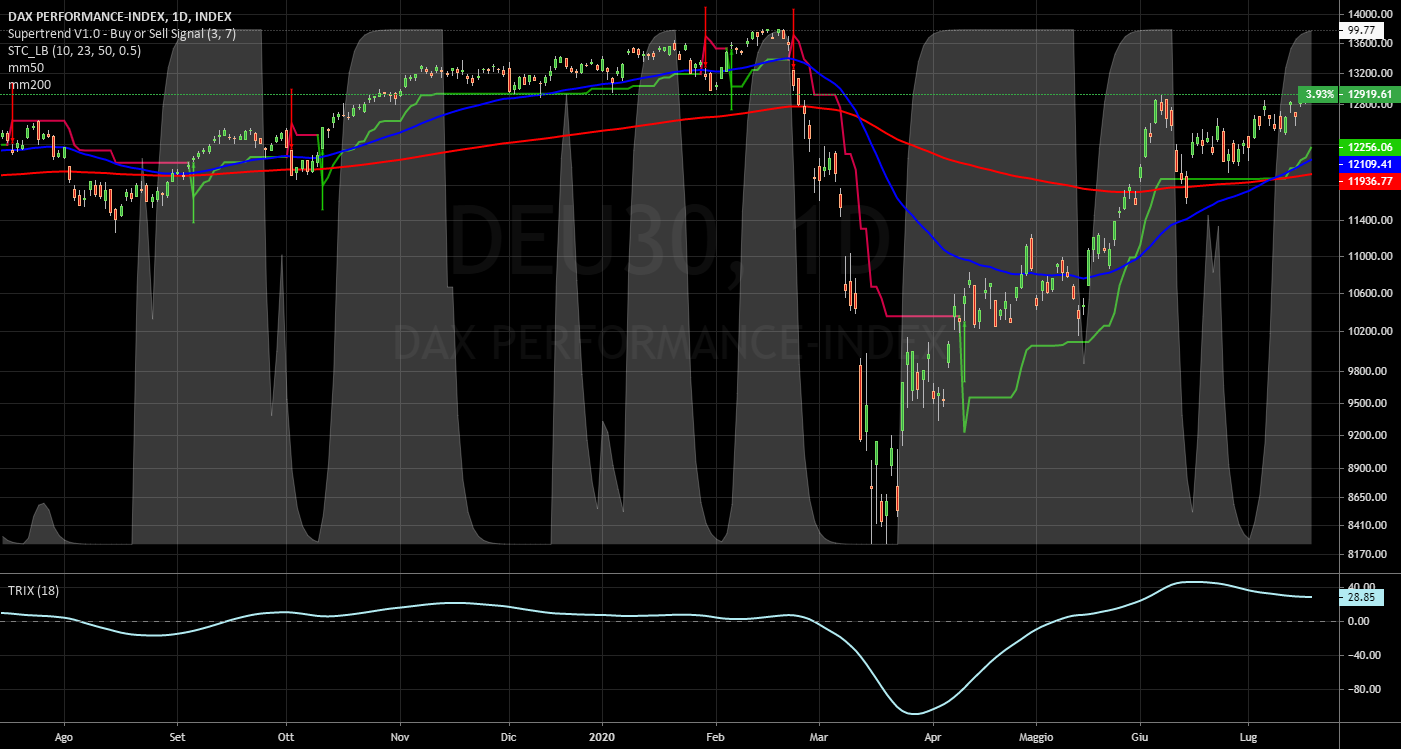Click the 99.77 STC value tag
The height and width of the screenshot is (749, 1401).
(x=1363, y=30)
